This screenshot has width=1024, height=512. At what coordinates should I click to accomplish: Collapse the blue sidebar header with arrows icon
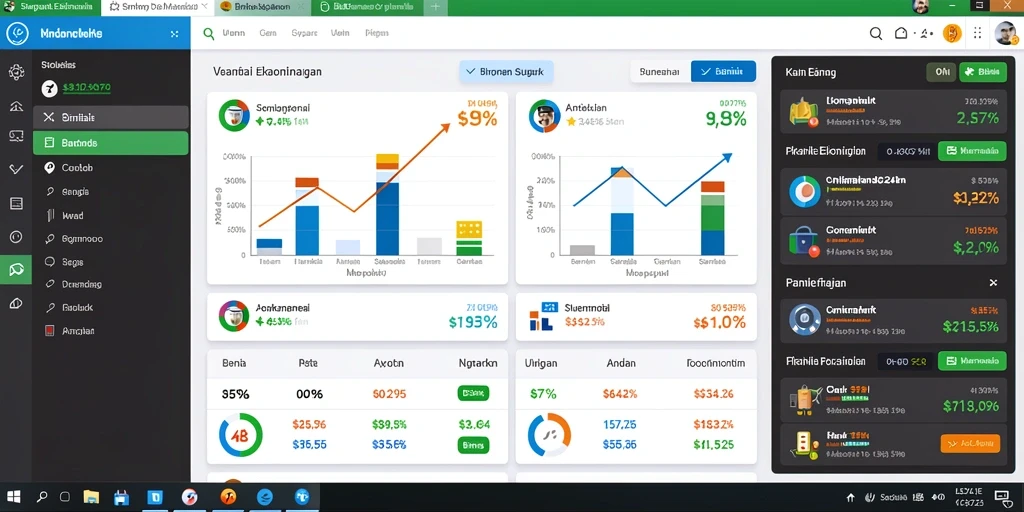click(174, 33)
